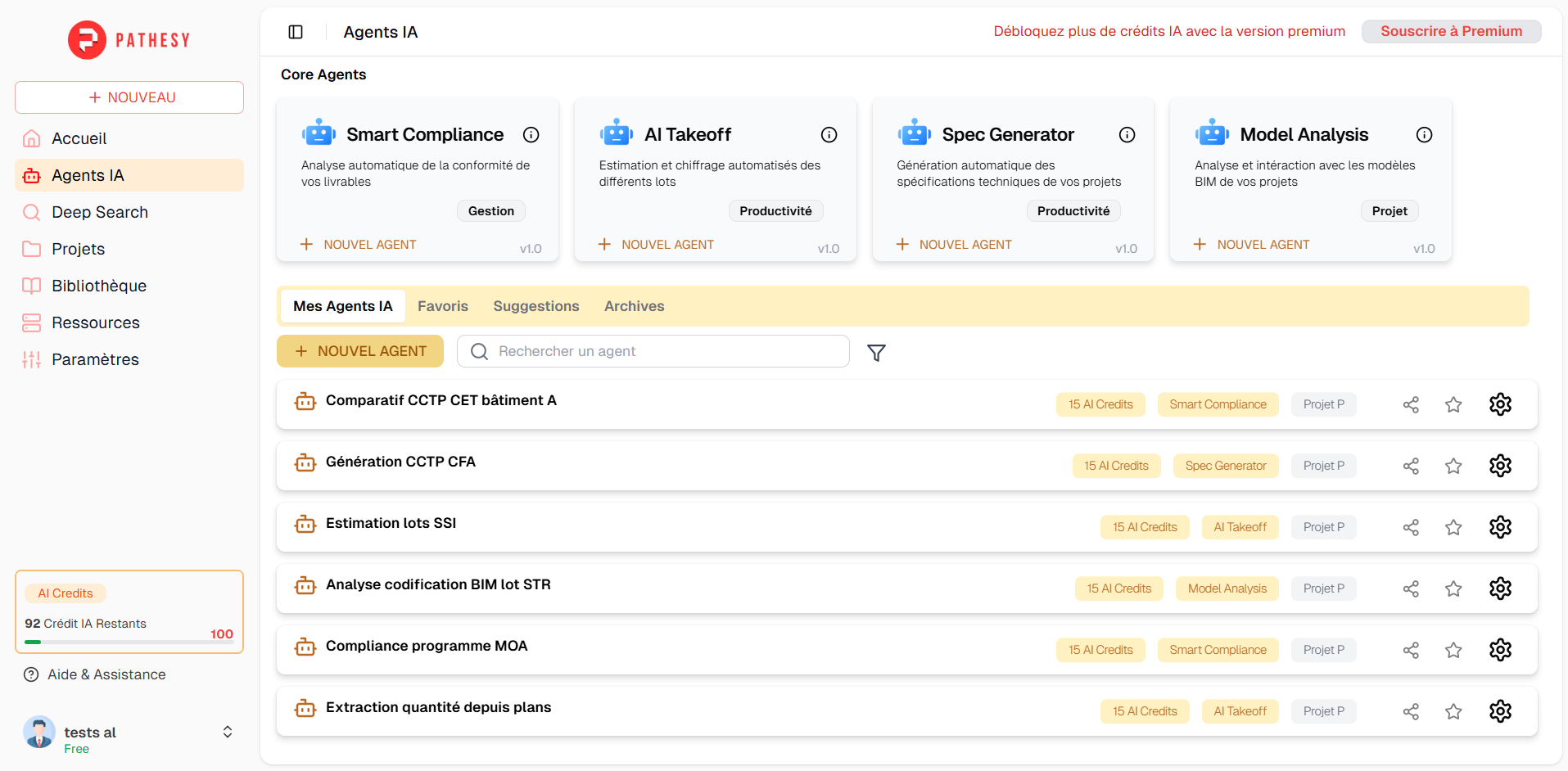Image resolution: width=1568 pixels, height=771 pixels.
Task: Share the Compliance programme MOA agent
Action: tap(1411, 650)
